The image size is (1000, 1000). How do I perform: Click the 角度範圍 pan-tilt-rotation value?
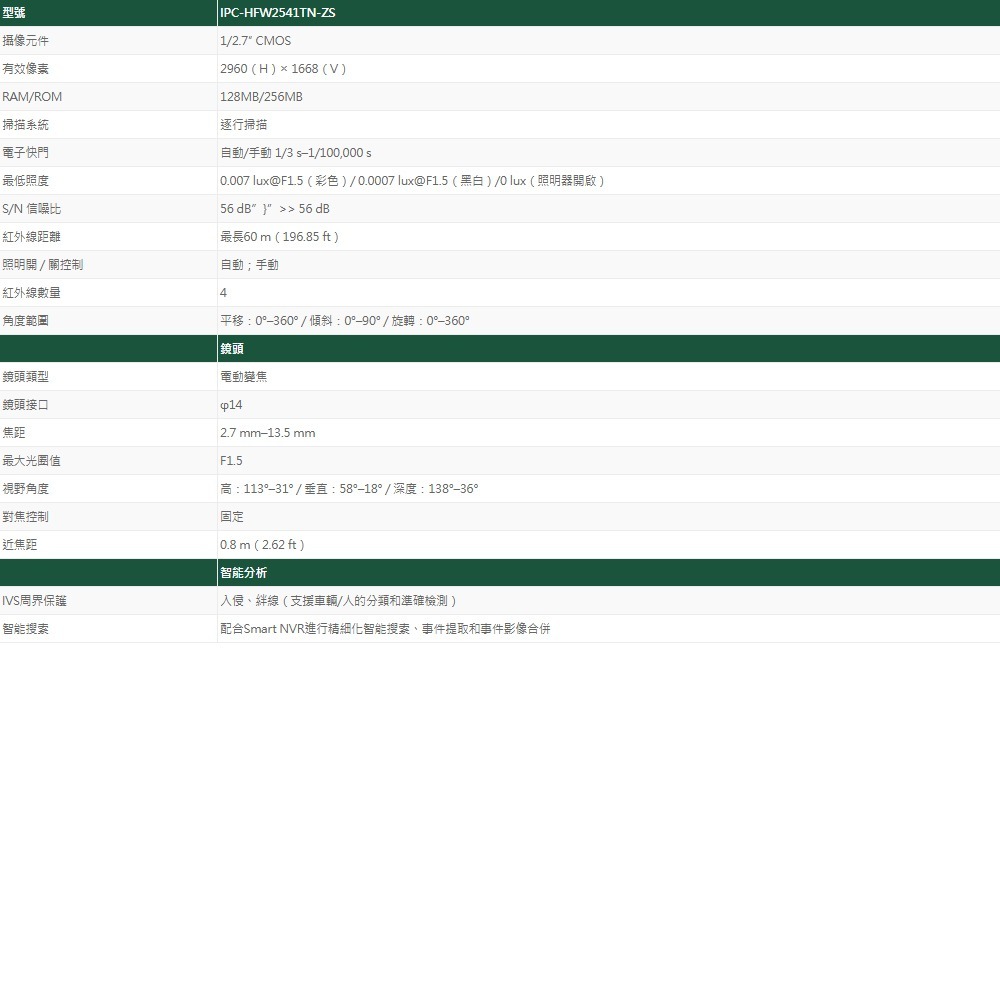[346, 320]
